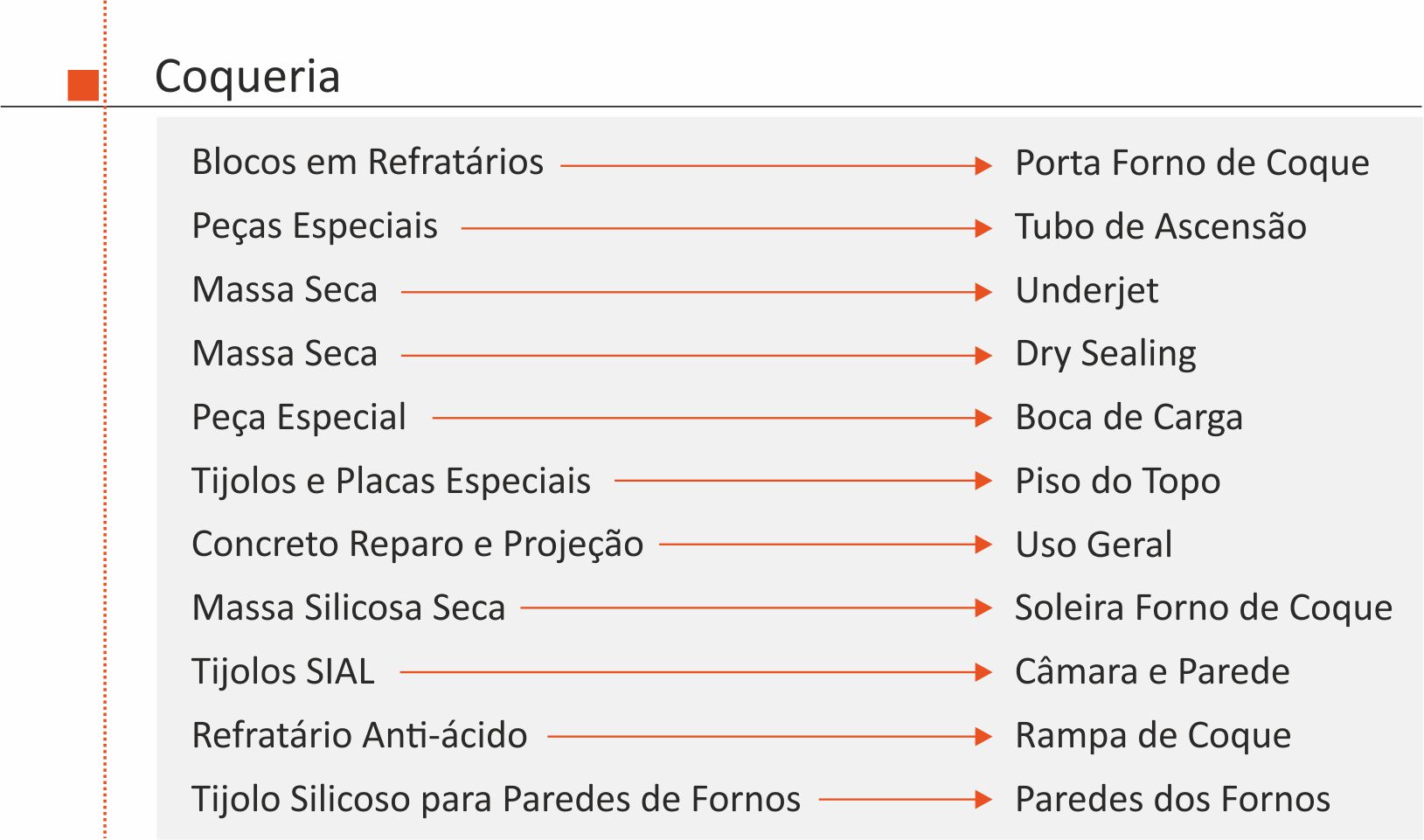1424x840 pixels.
Task: Select the Dry Sealing entry
Action: coord(1105,355)
